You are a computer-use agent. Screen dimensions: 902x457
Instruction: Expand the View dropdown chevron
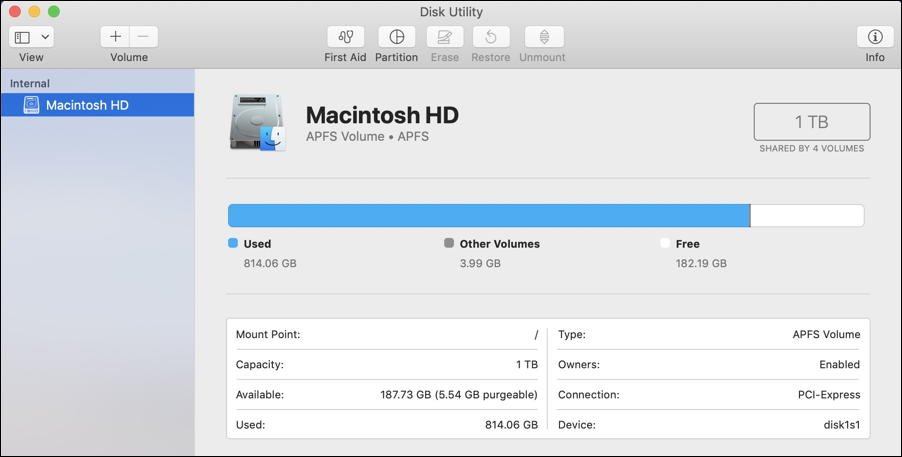pos(45,37)
